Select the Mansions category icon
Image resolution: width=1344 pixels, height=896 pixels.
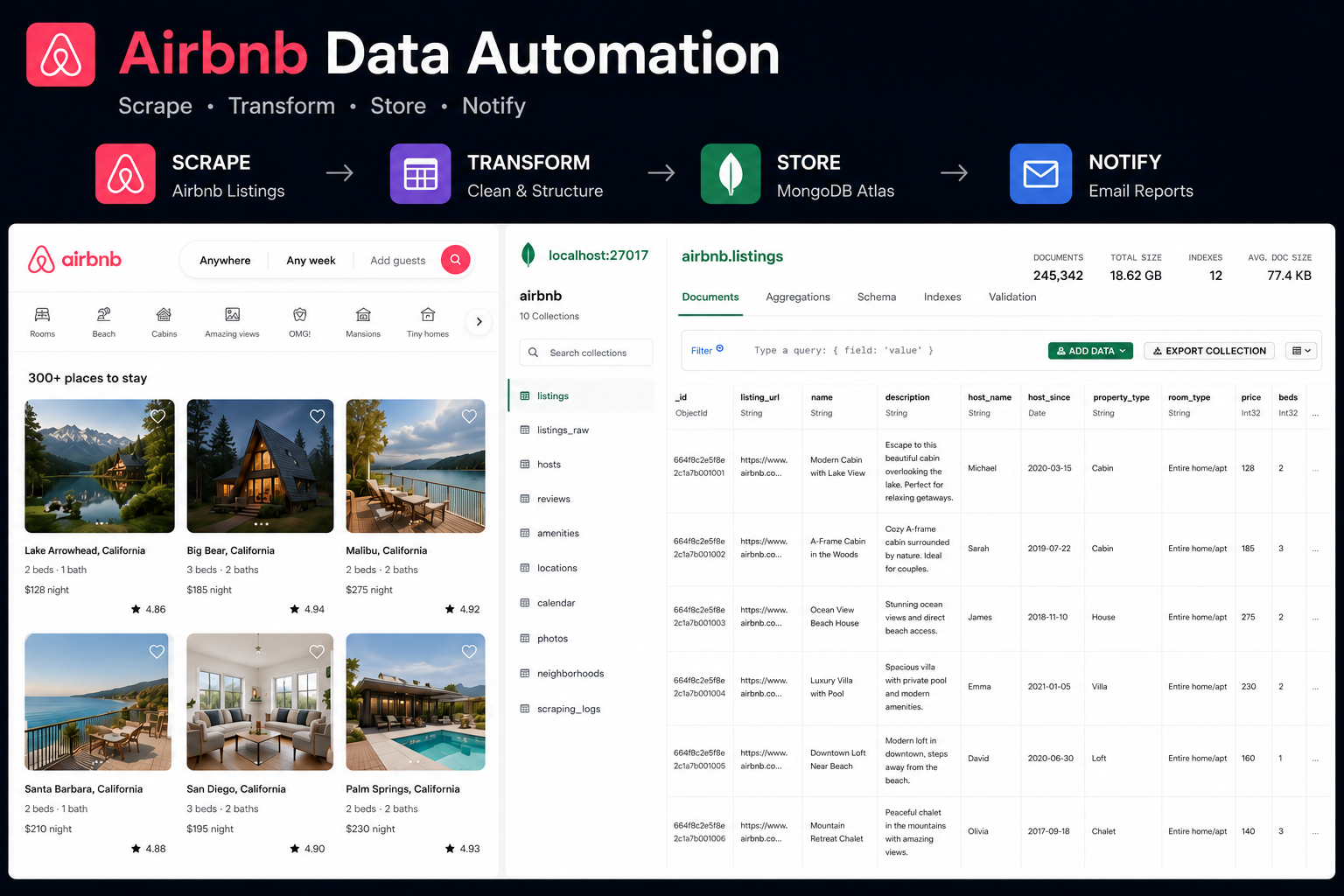click(363, 314)
